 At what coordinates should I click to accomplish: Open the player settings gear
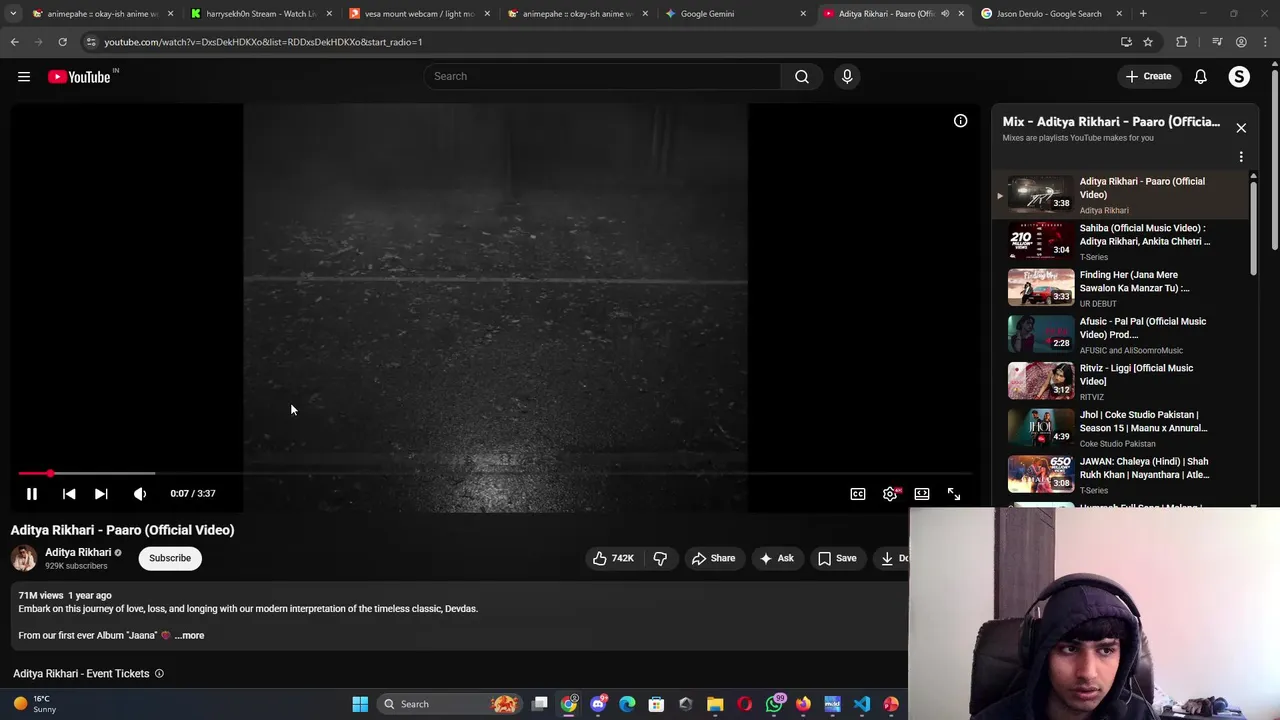pyautogui.click(x=890, y=494)
